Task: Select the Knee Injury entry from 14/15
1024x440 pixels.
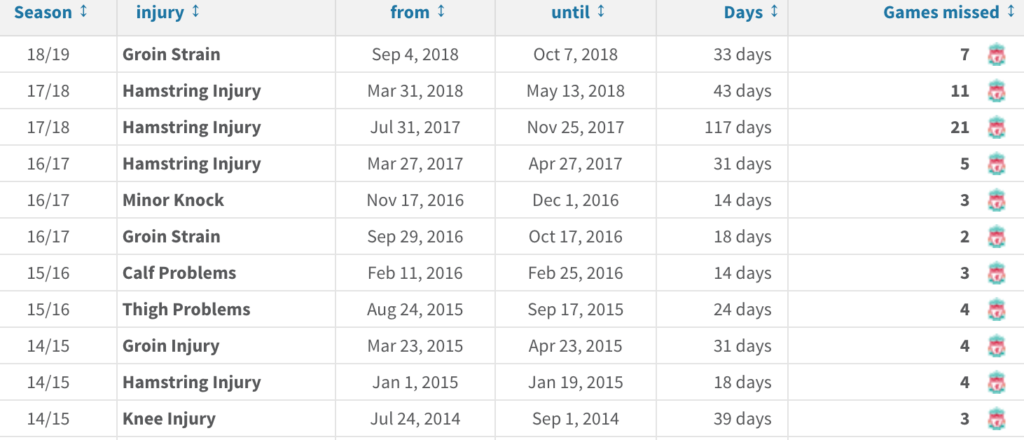Action: [x=169, y=419]
